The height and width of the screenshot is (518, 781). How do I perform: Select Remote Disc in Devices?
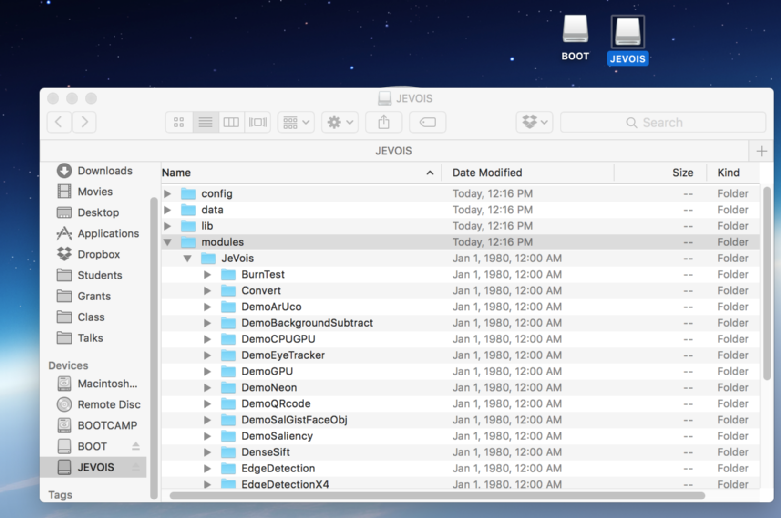99,404
